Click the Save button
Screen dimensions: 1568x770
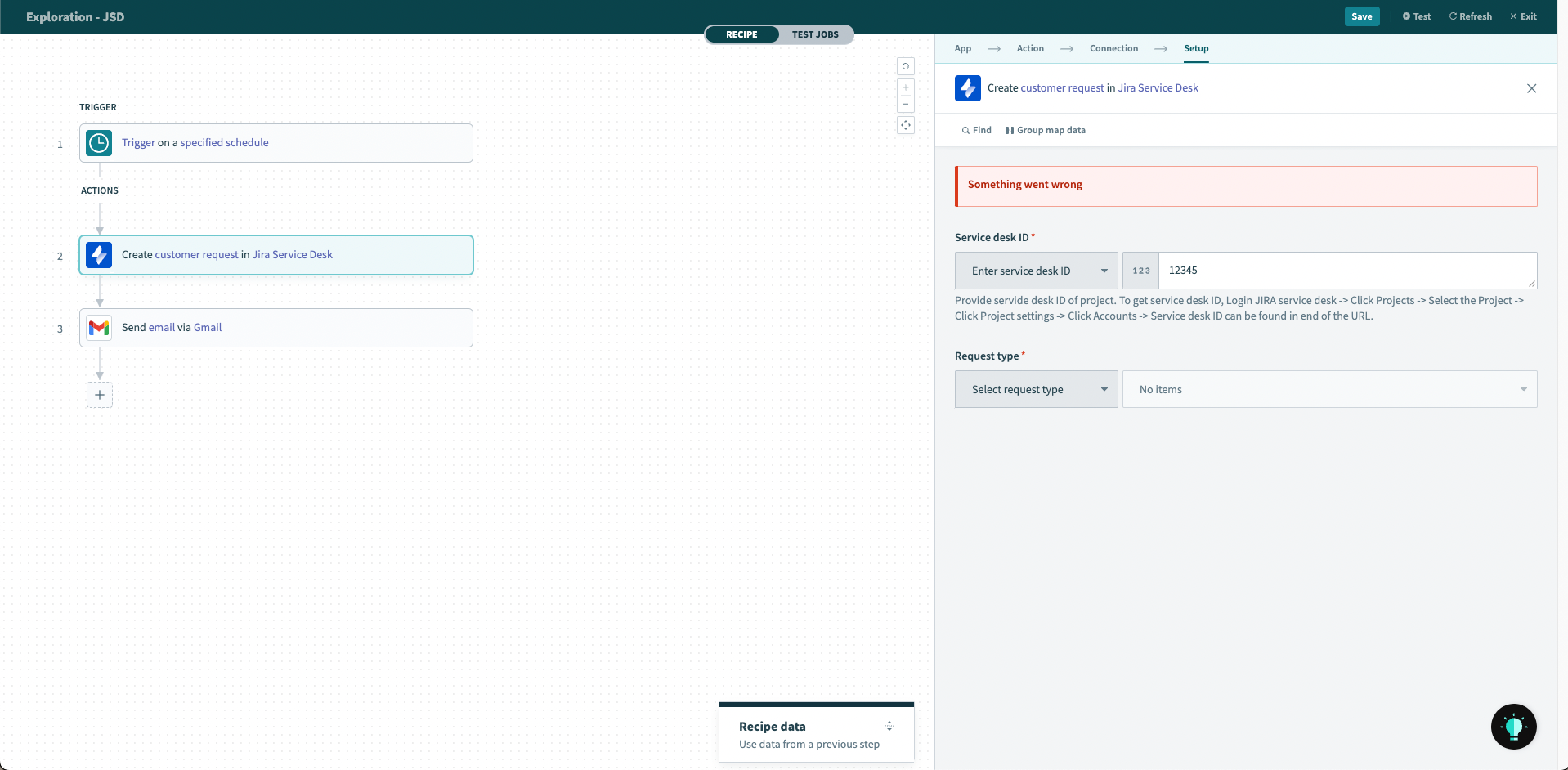[1361, 16]
